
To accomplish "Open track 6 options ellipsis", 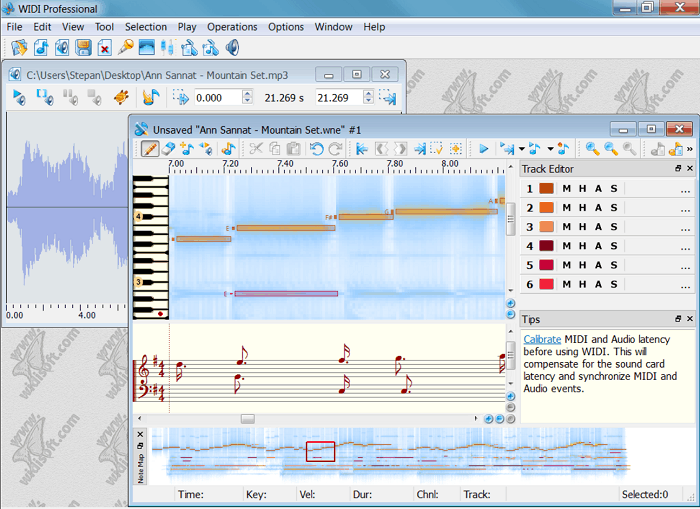I will click(x=685, y=286).
